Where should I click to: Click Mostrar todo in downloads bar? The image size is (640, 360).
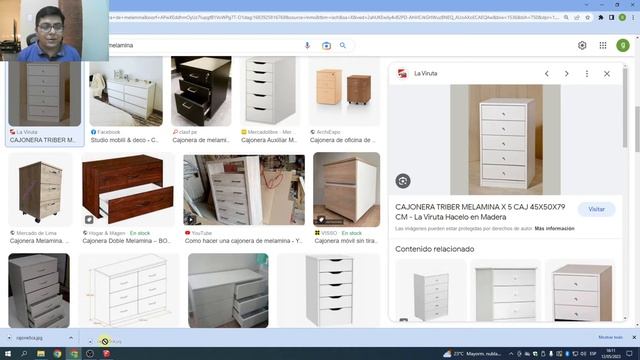point(610,338)
